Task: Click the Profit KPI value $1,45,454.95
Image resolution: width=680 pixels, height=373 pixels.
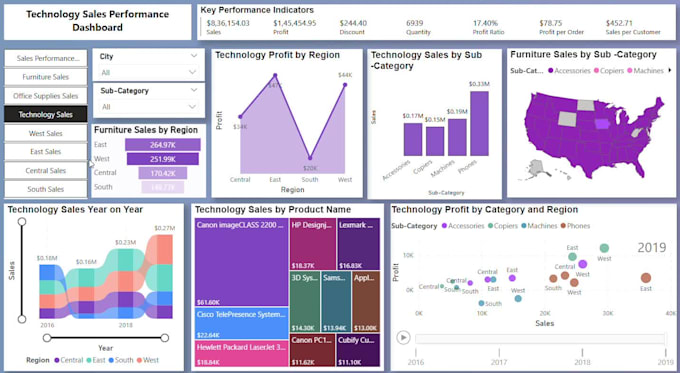Action: (294, 23)
